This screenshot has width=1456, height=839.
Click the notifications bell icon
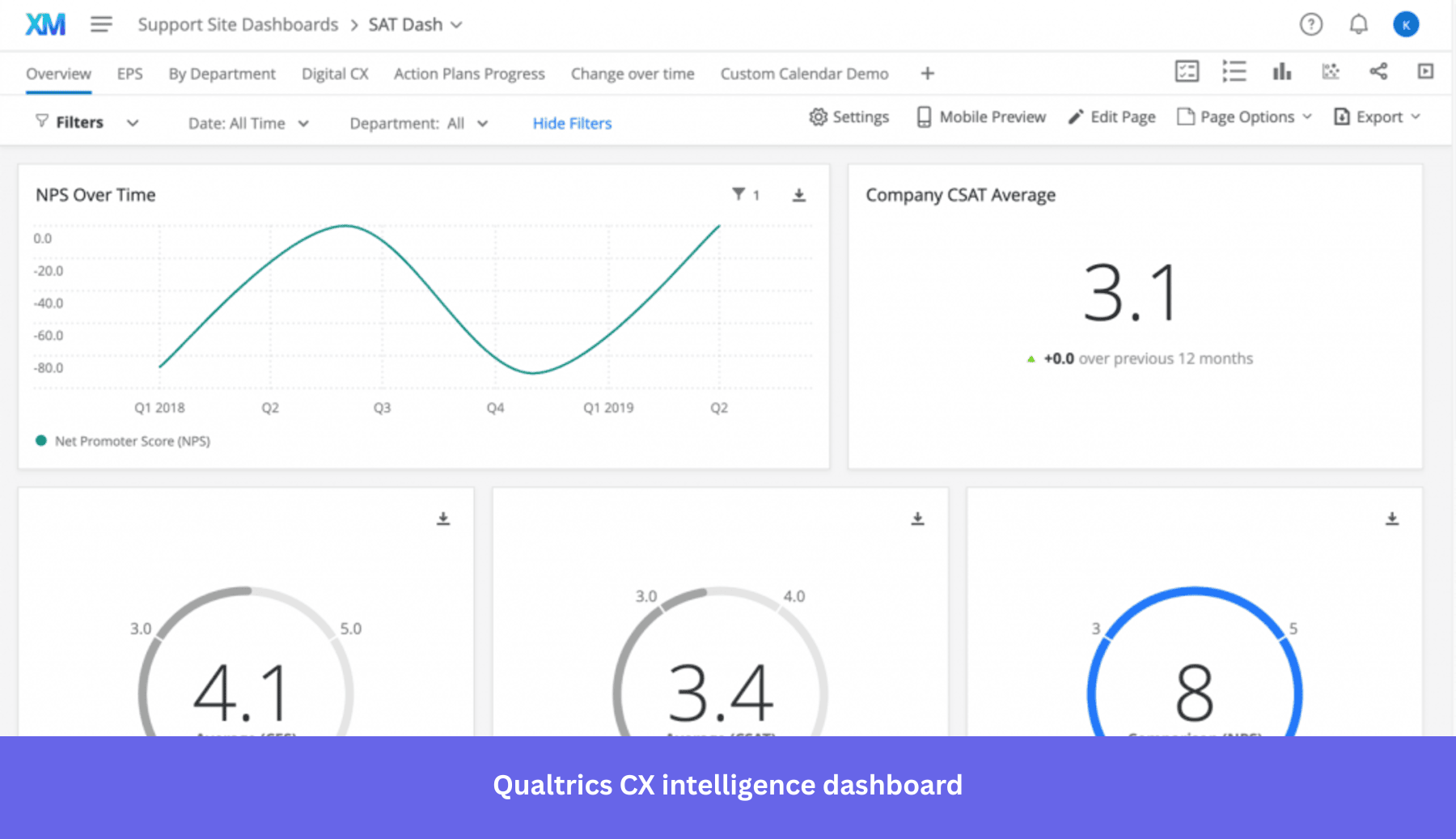[x=1358, y=24]
